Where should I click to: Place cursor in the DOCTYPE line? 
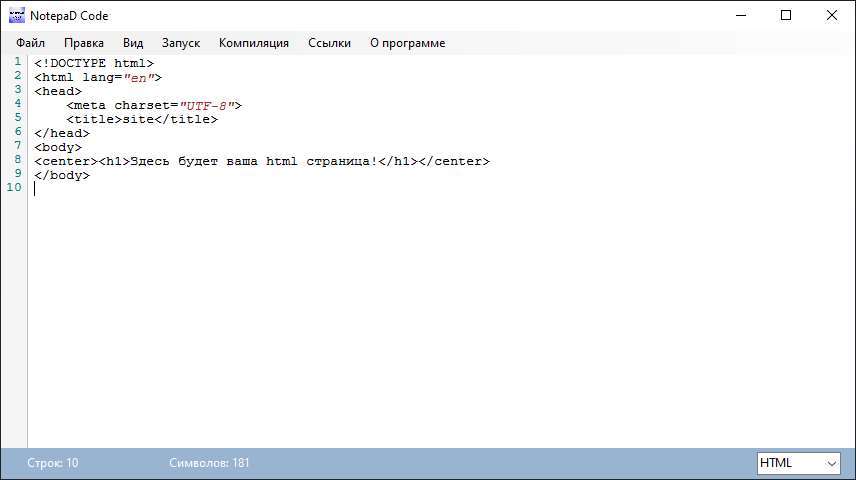click(x=94, y=63)
